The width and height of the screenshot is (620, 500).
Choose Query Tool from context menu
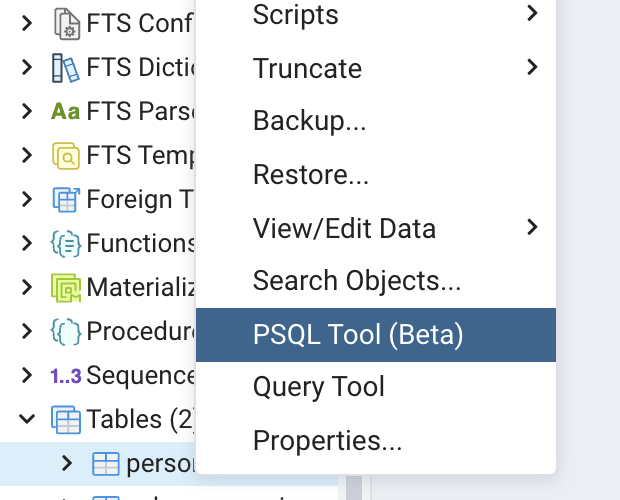pos(319,386)
